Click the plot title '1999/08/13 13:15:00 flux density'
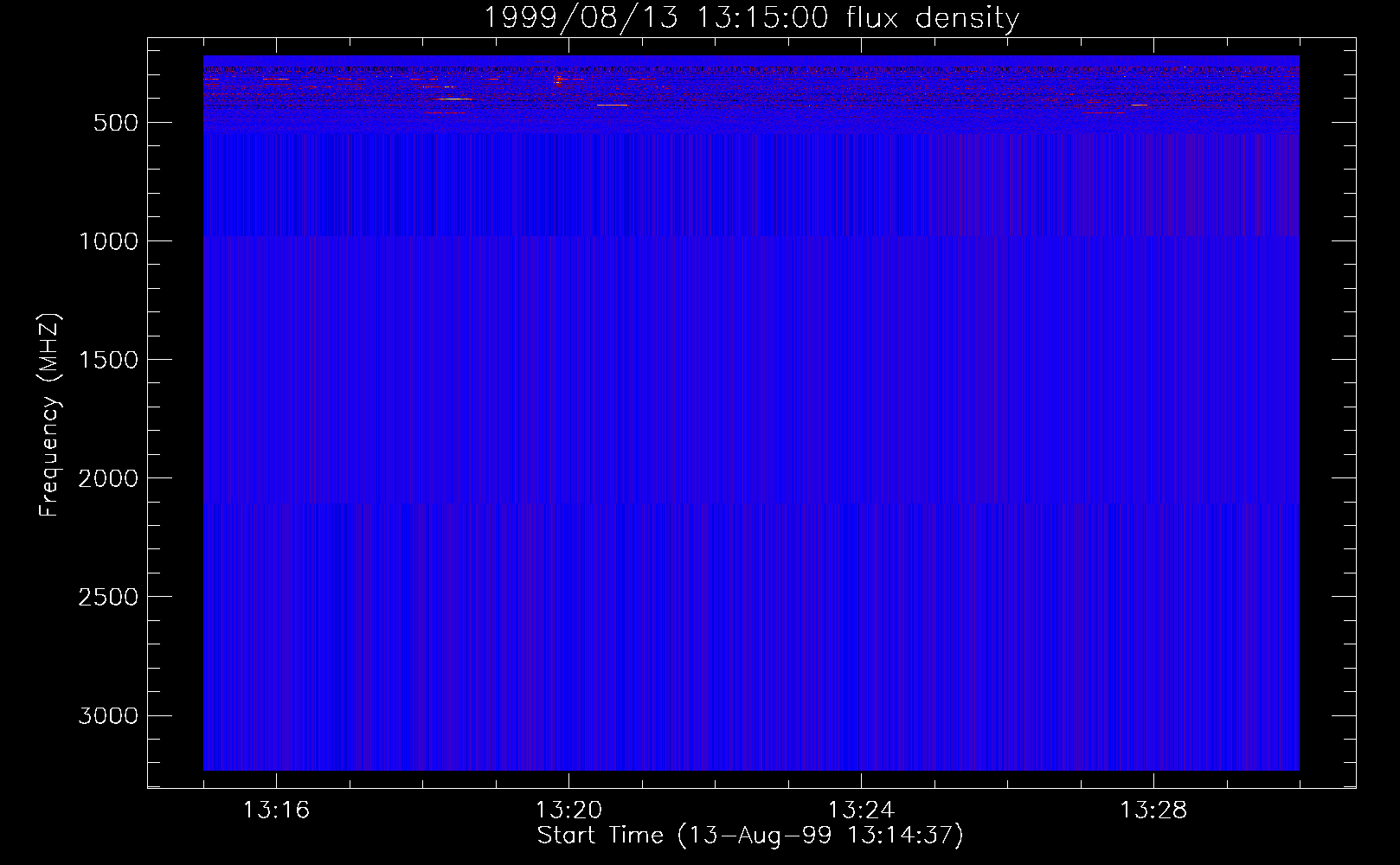 750,17
